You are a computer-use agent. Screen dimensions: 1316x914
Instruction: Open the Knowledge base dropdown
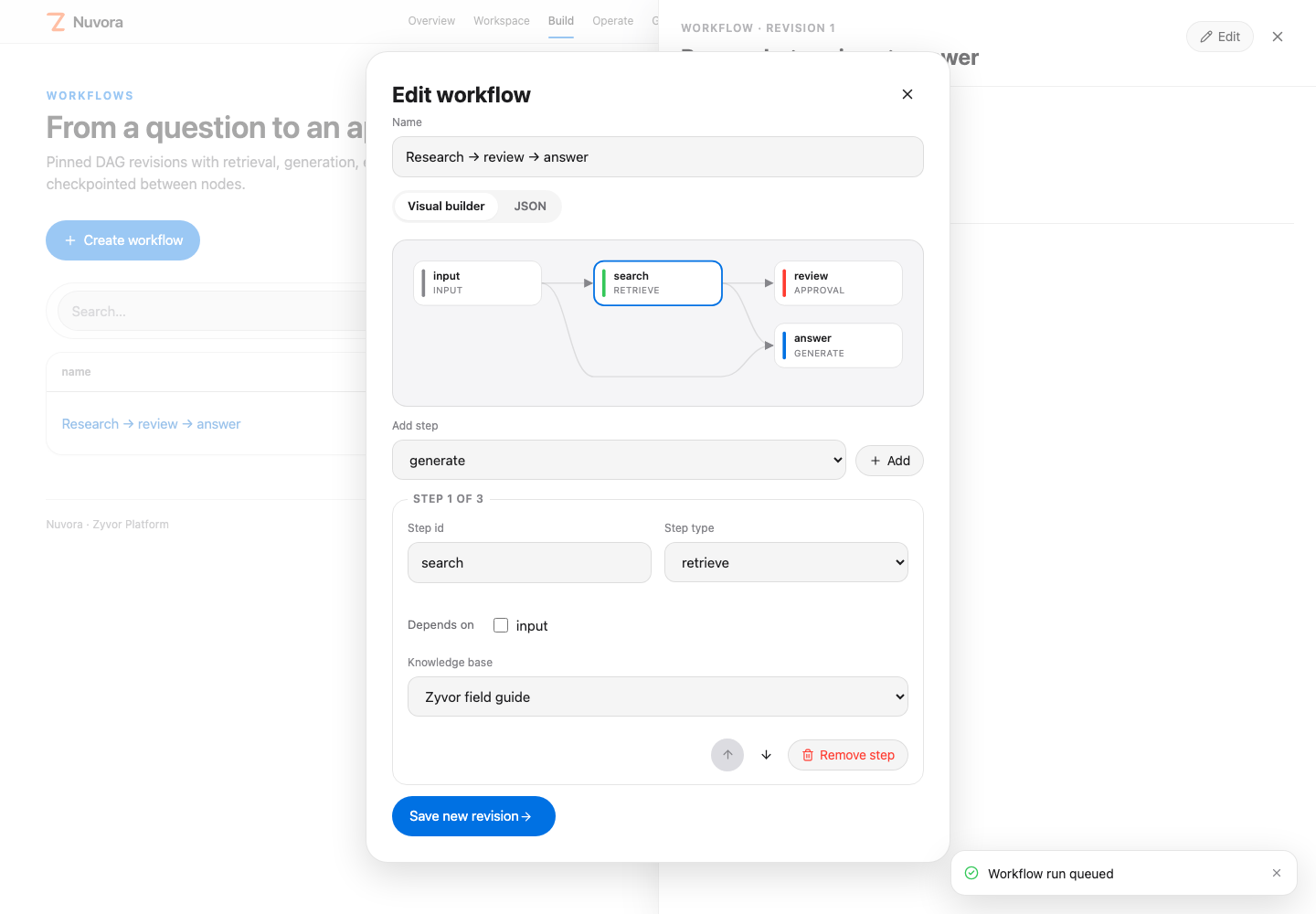point(658,696)
